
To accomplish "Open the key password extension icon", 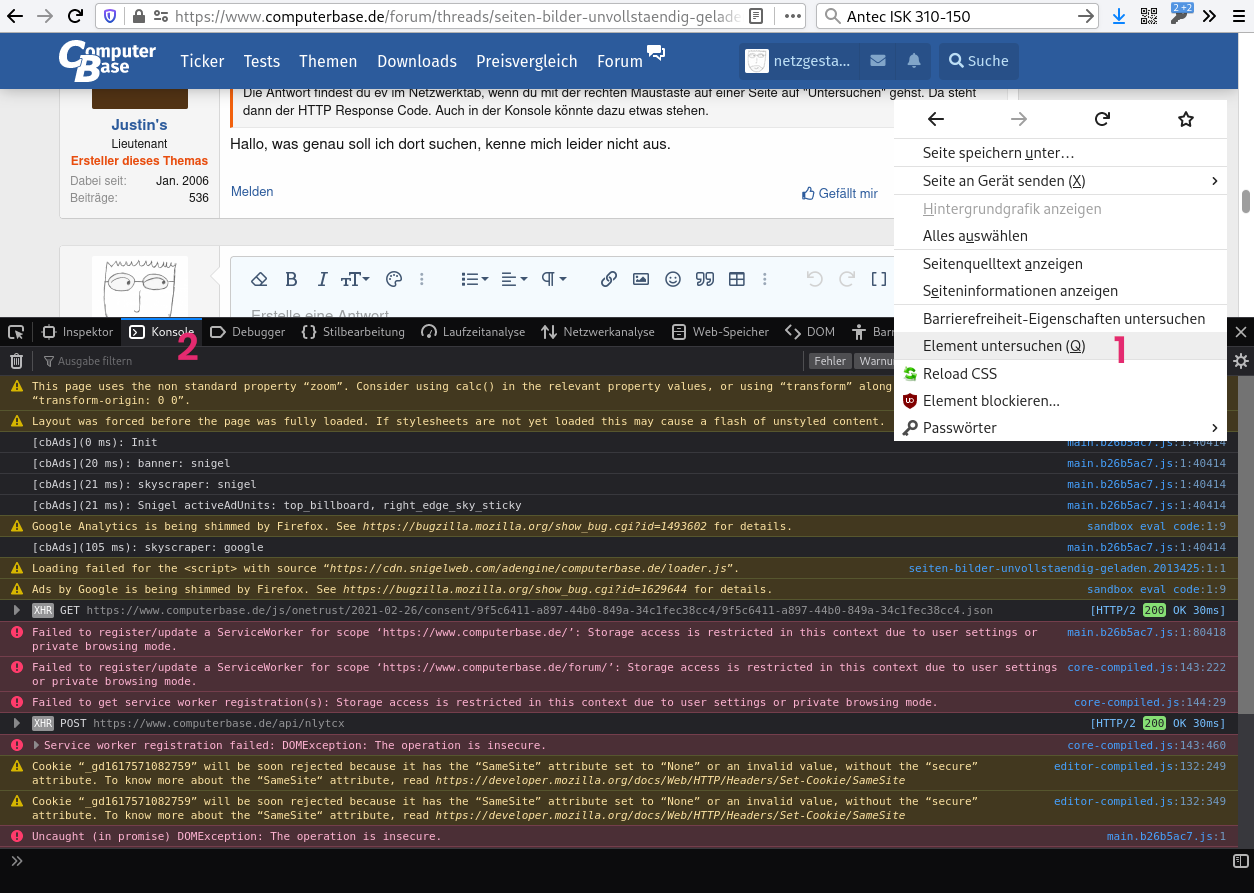I will pos(1180,16).
